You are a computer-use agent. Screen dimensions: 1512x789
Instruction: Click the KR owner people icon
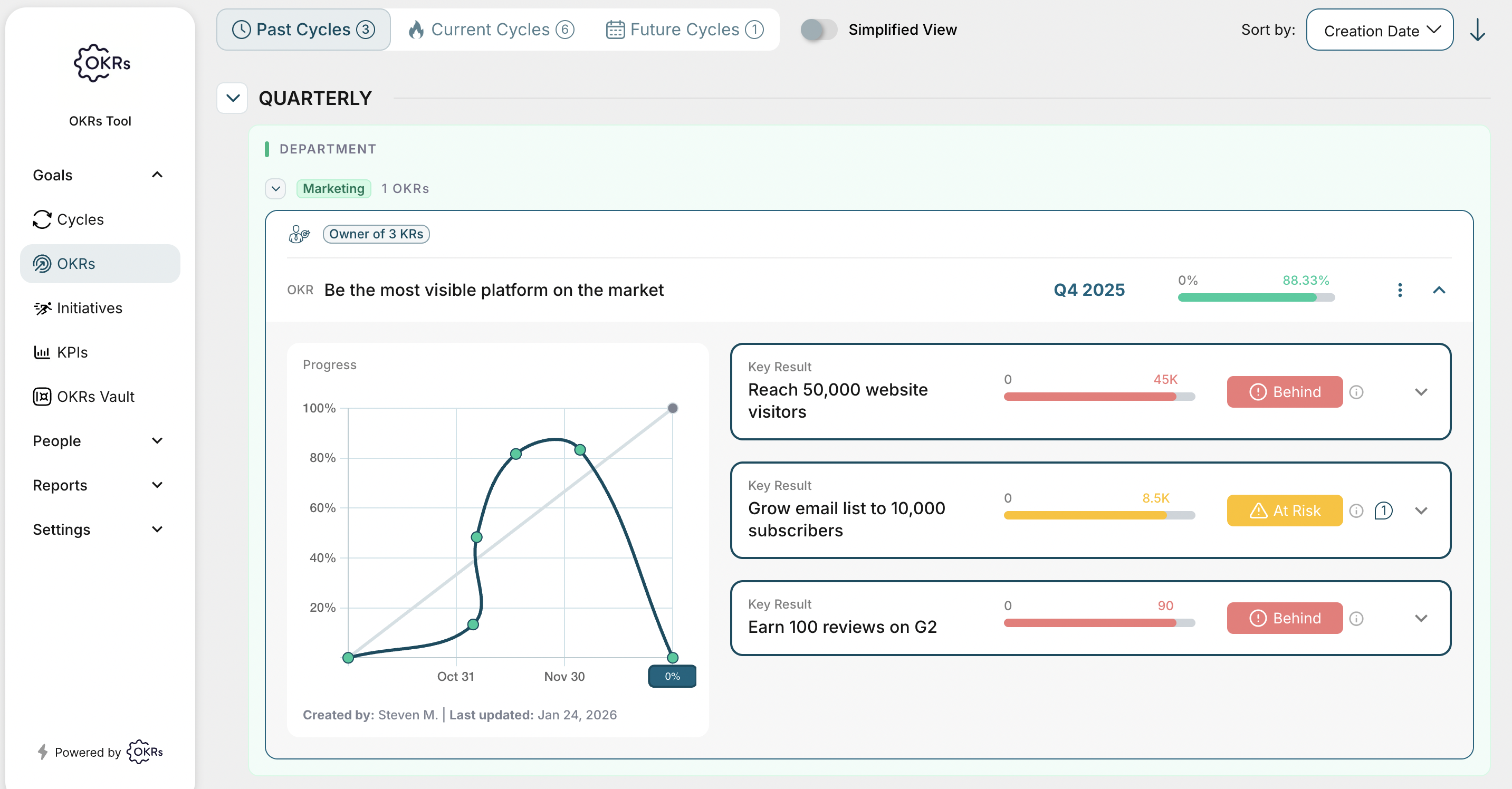[x=299, y=234]
